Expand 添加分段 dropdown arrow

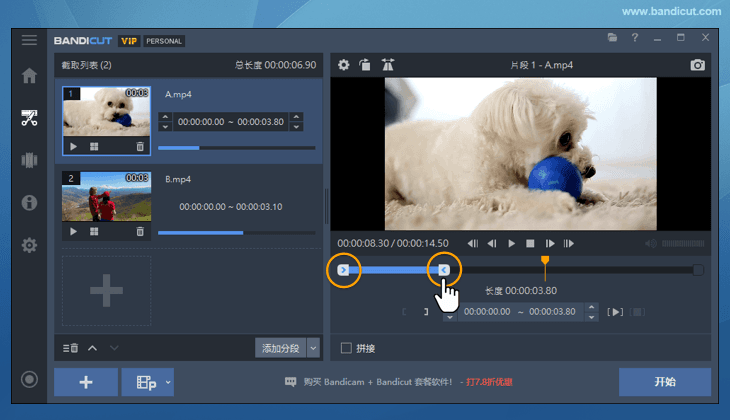click(314, 348)
